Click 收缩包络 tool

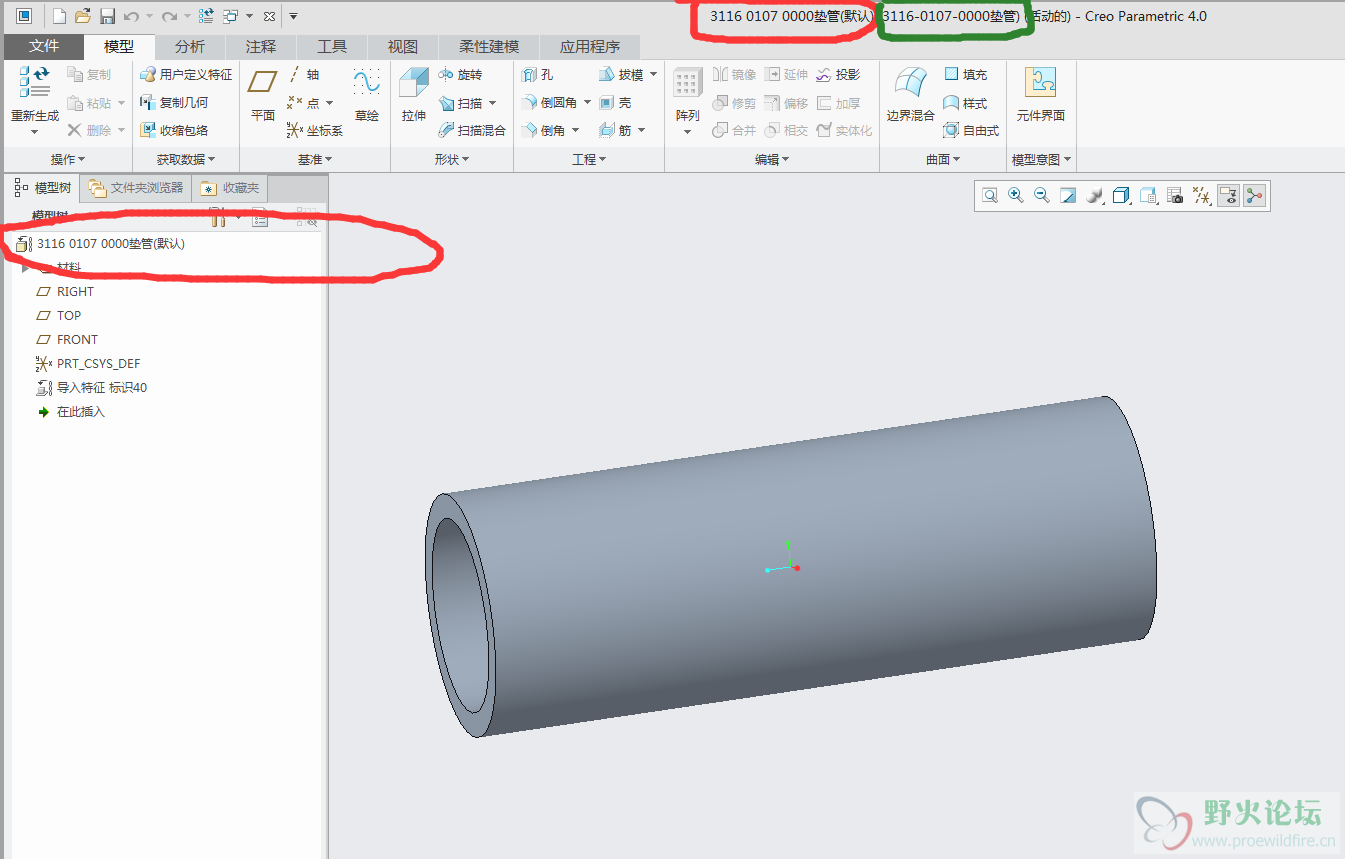174,130
